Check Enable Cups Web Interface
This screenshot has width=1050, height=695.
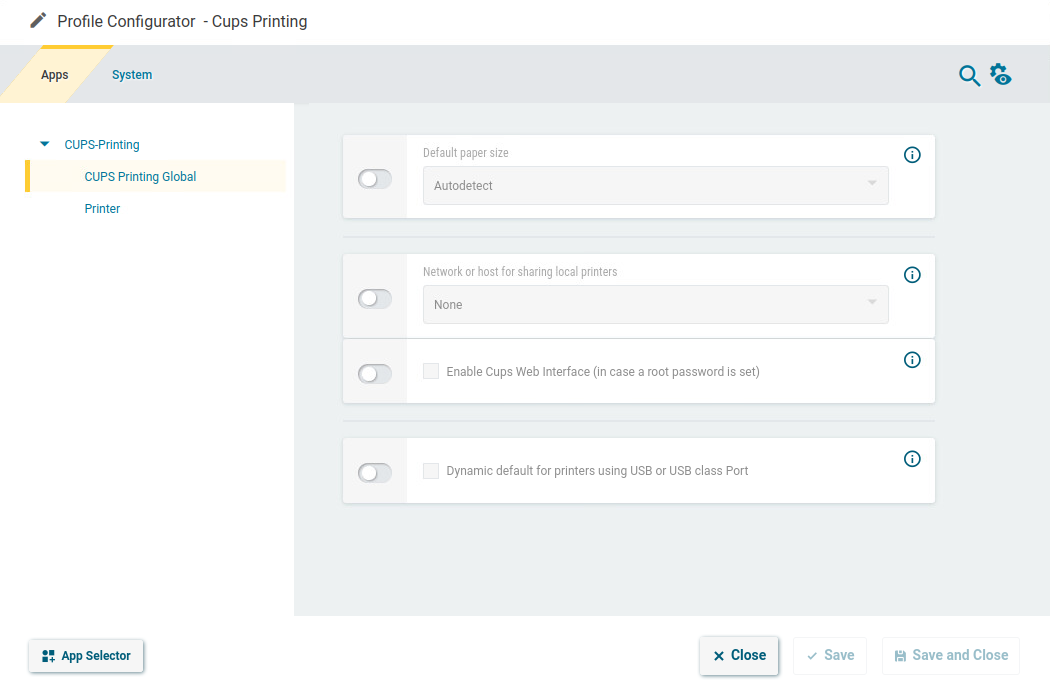(x=430, y=371)
